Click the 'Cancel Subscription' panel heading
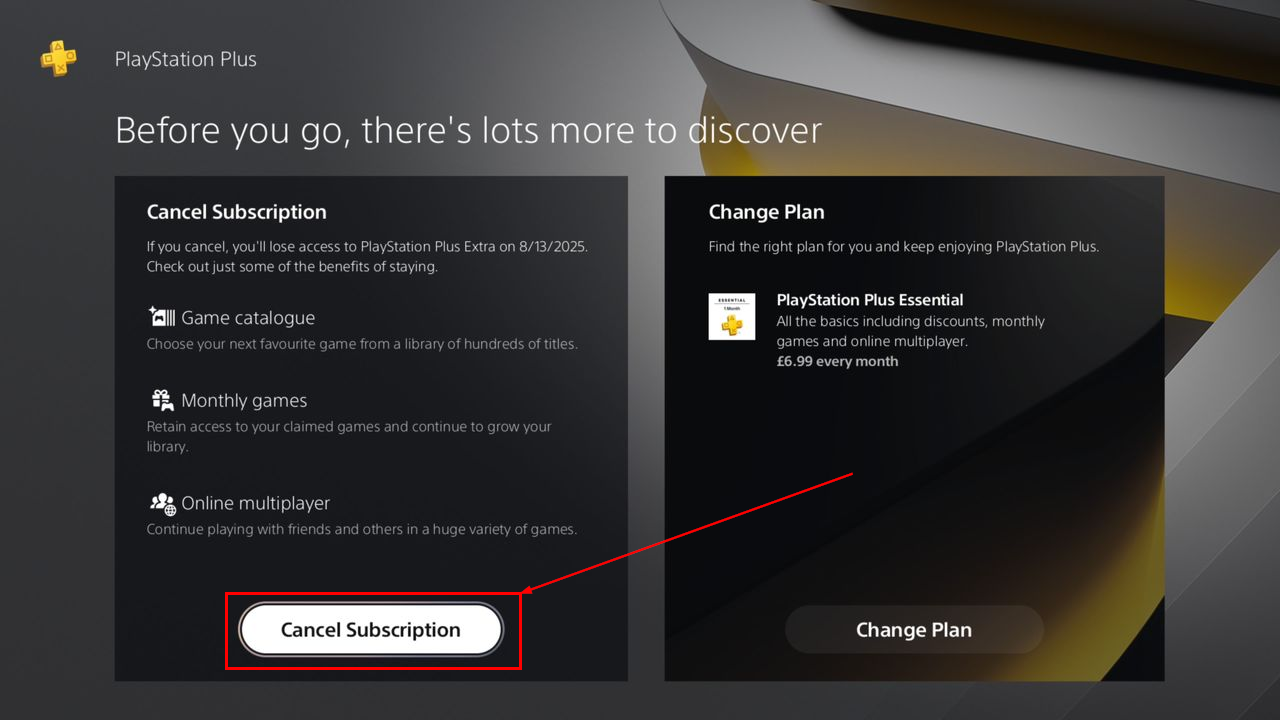This screenshot has width=1280, height=720. [x=236, y=212]
